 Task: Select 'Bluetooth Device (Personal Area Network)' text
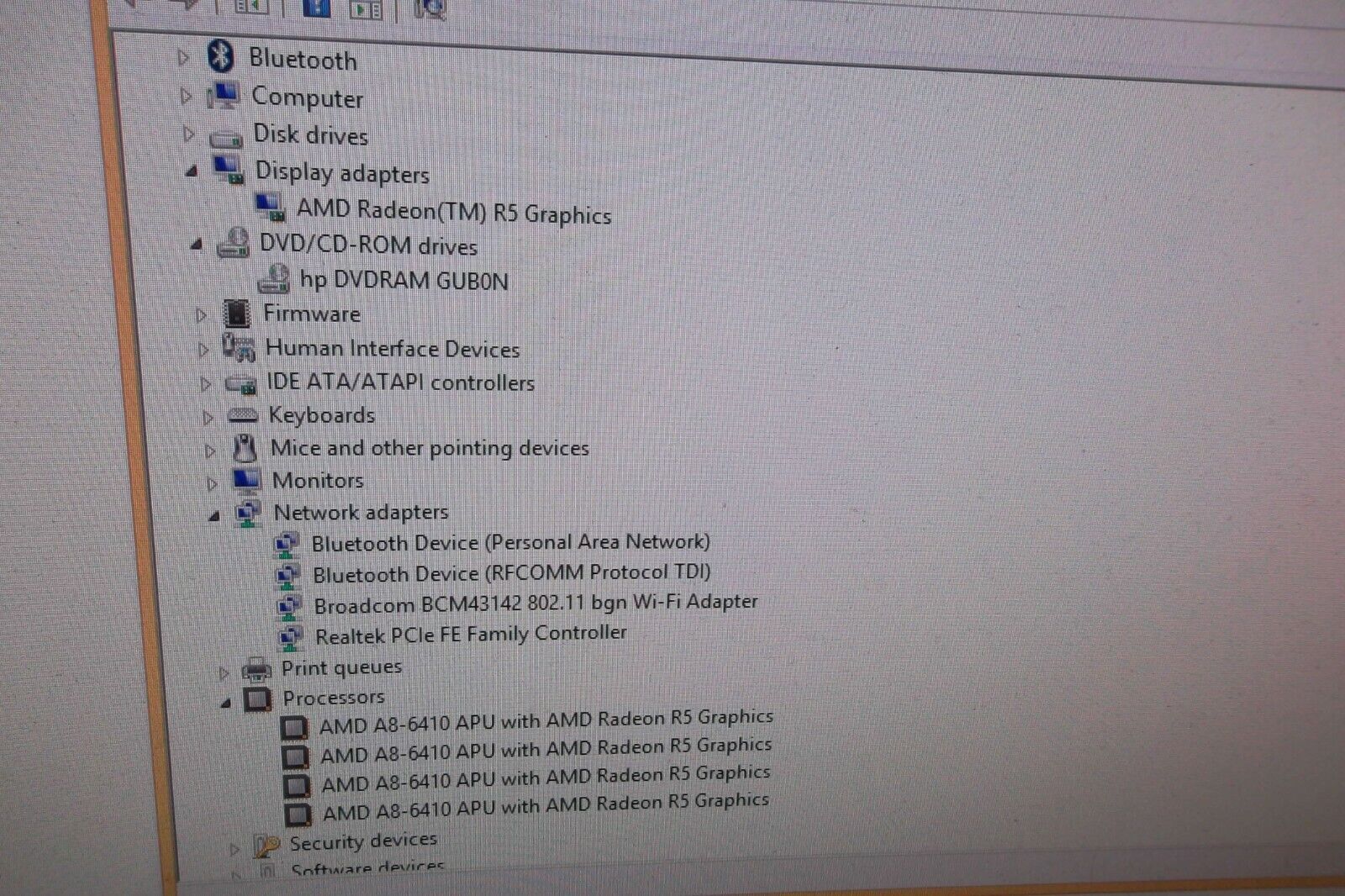coord(510,543)
